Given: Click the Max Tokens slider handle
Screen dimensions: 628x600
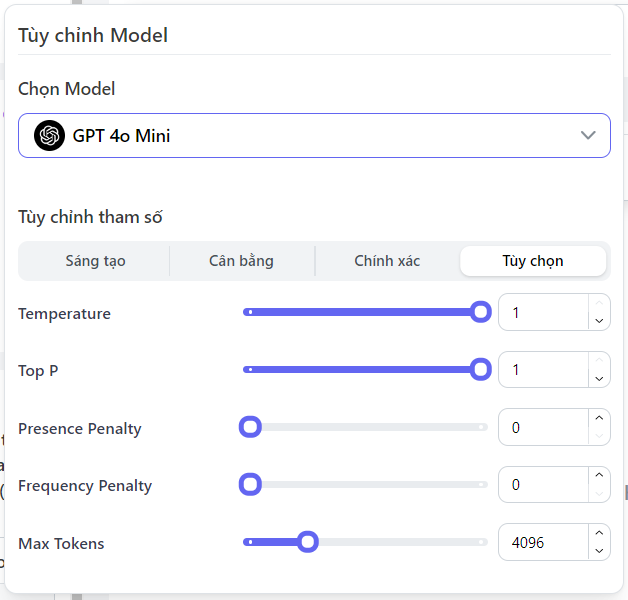Looking at the screenshot, I should click(308, 542).
